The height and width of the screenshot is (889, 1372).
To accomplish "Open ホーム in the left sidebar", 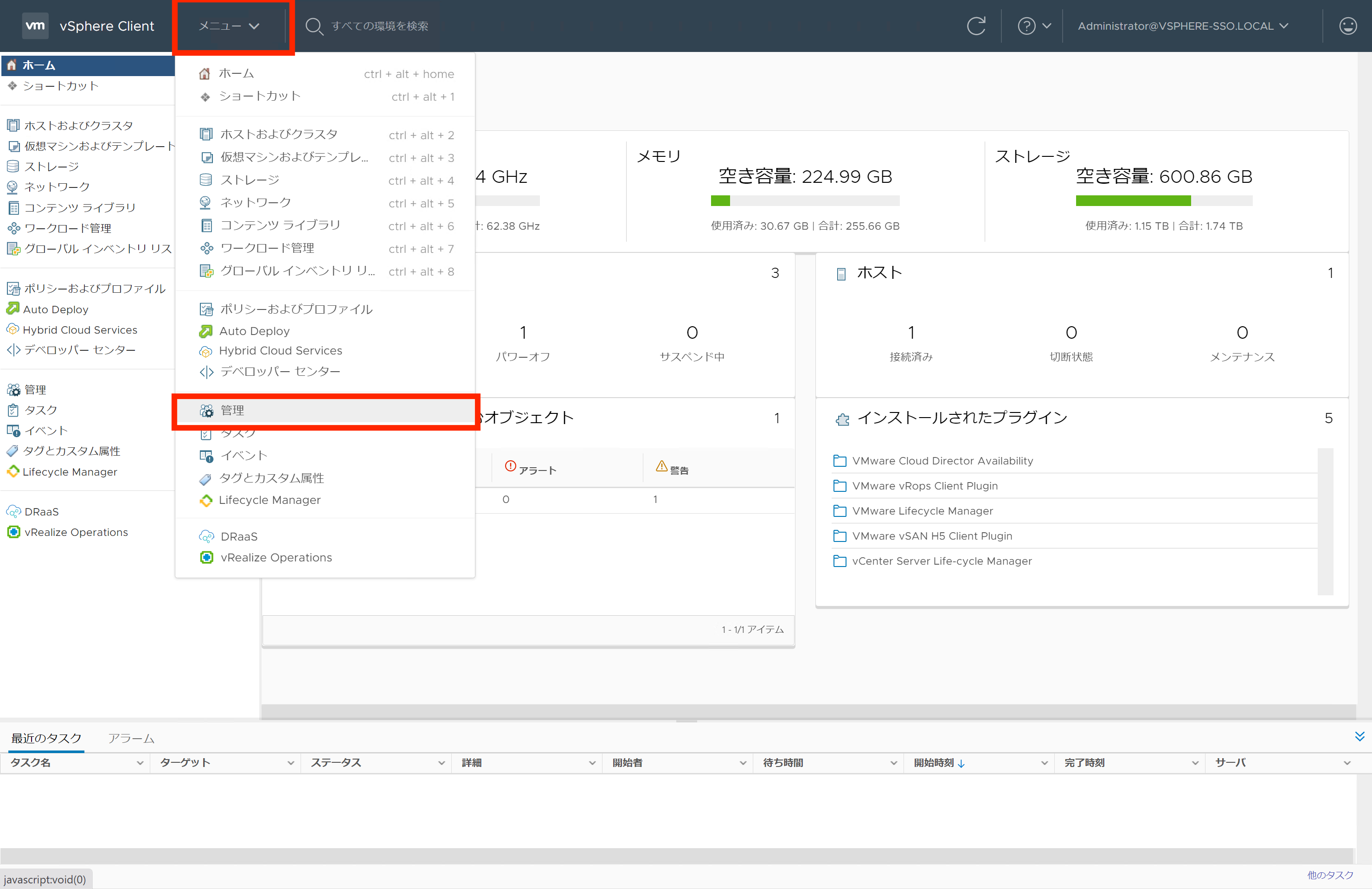I will (x=88, y=65).
